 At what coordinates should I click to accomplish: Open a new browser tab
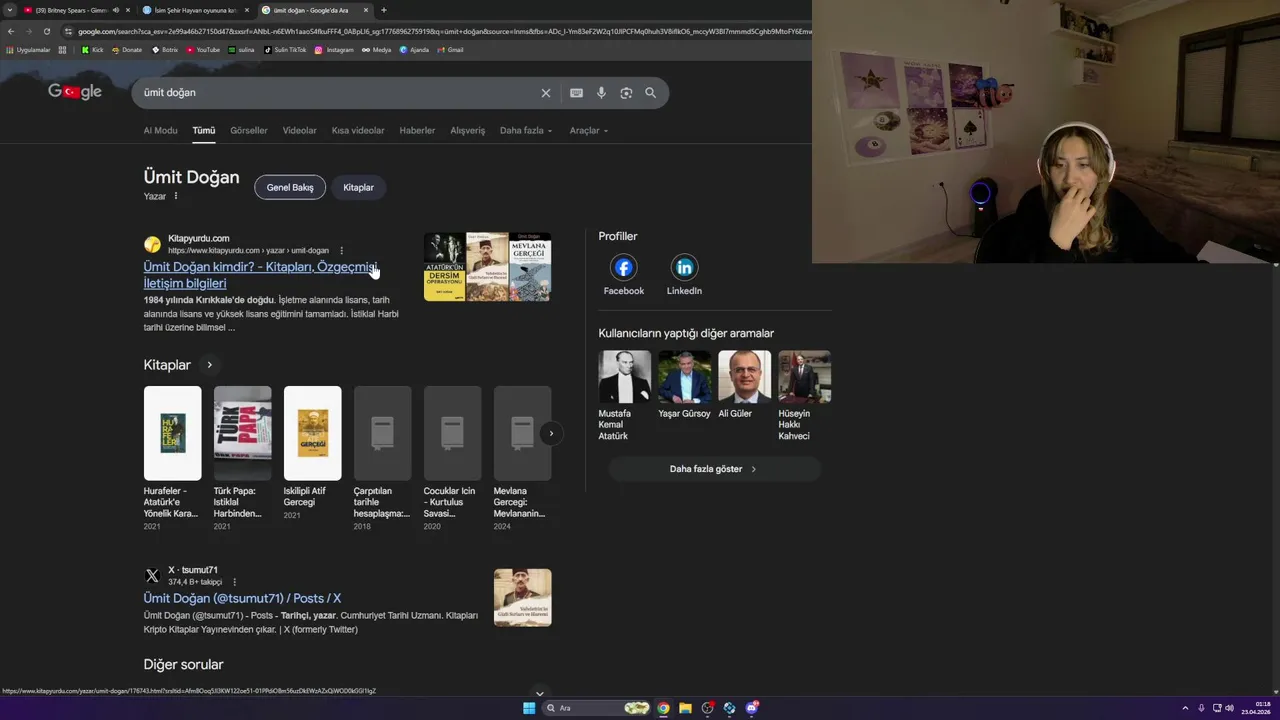(x=383, y=10)
